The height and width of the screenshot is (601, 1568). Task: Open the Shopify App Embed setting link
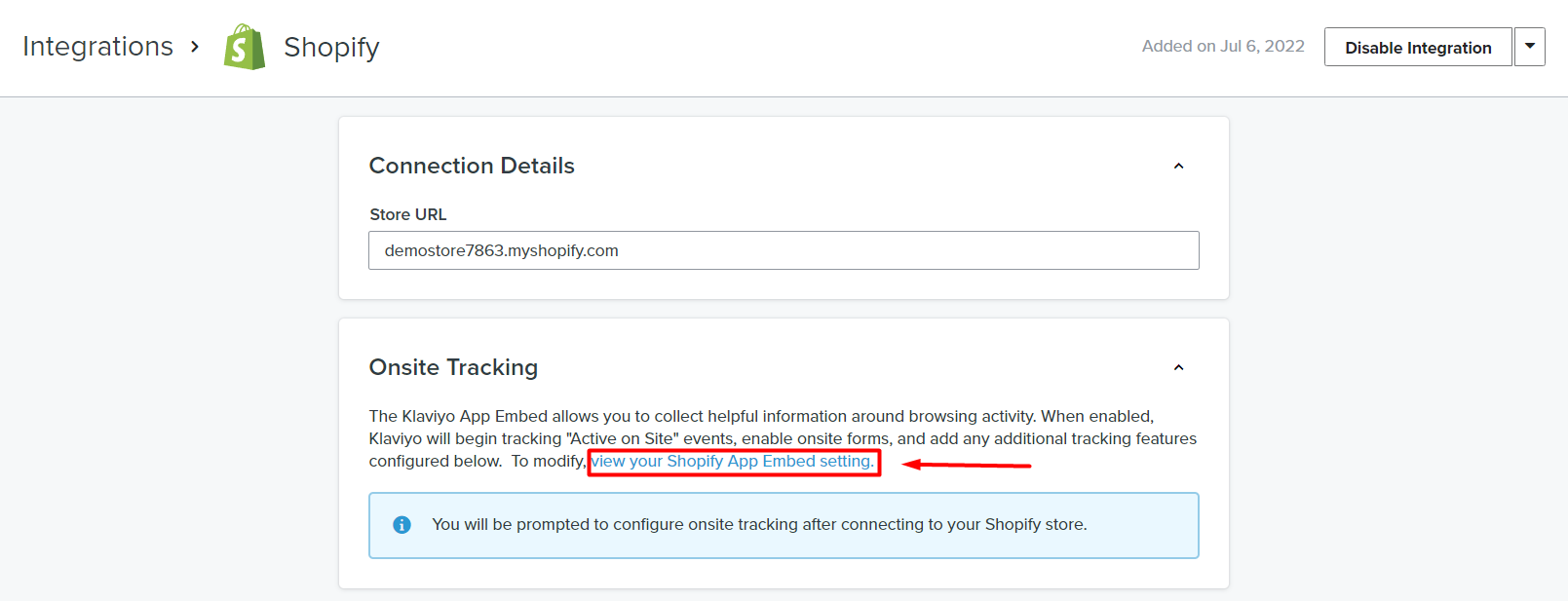pos(733,462)
